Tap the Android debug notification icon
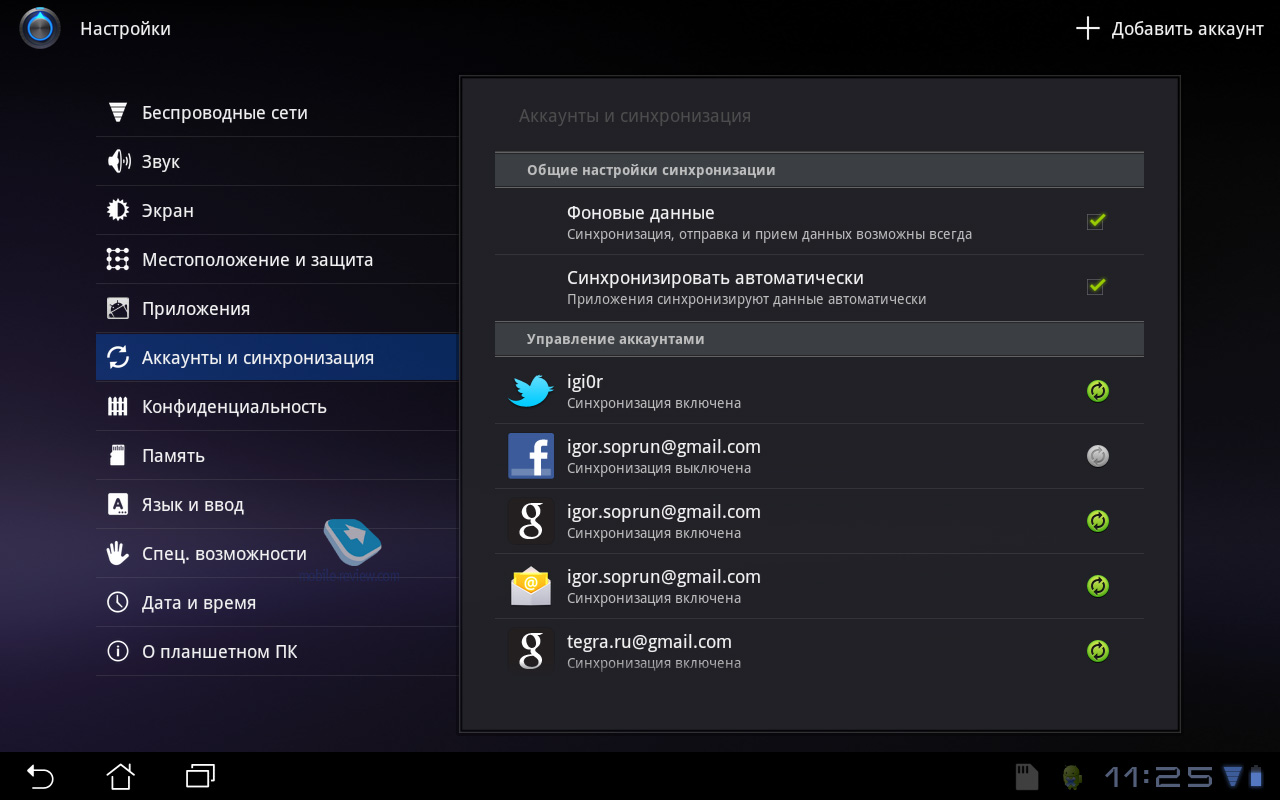 (1072, 777)
